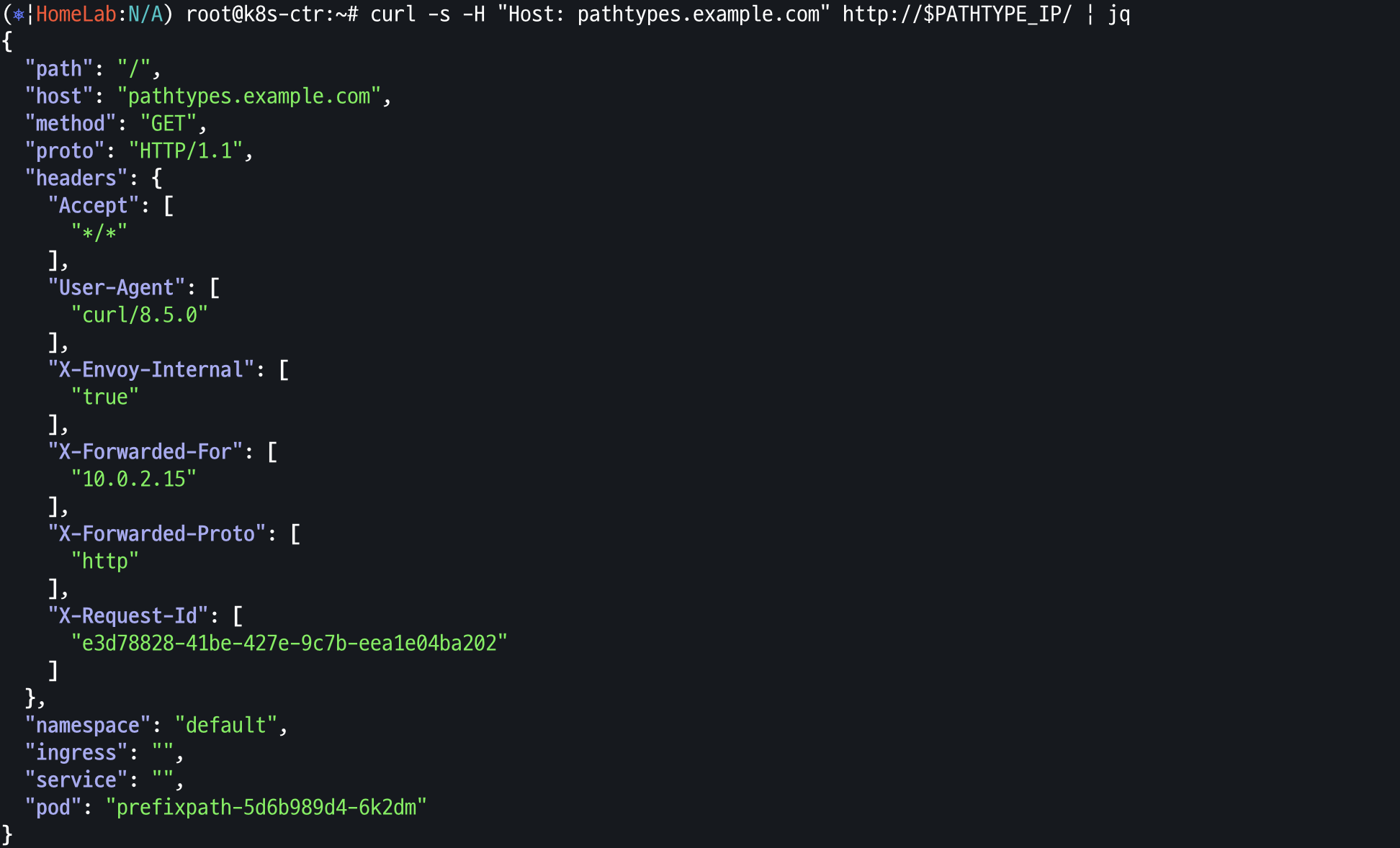Click the "User-Agent" header key
Screen dimensions: 1400x848
pyautogui.click(x=117, y=288)
